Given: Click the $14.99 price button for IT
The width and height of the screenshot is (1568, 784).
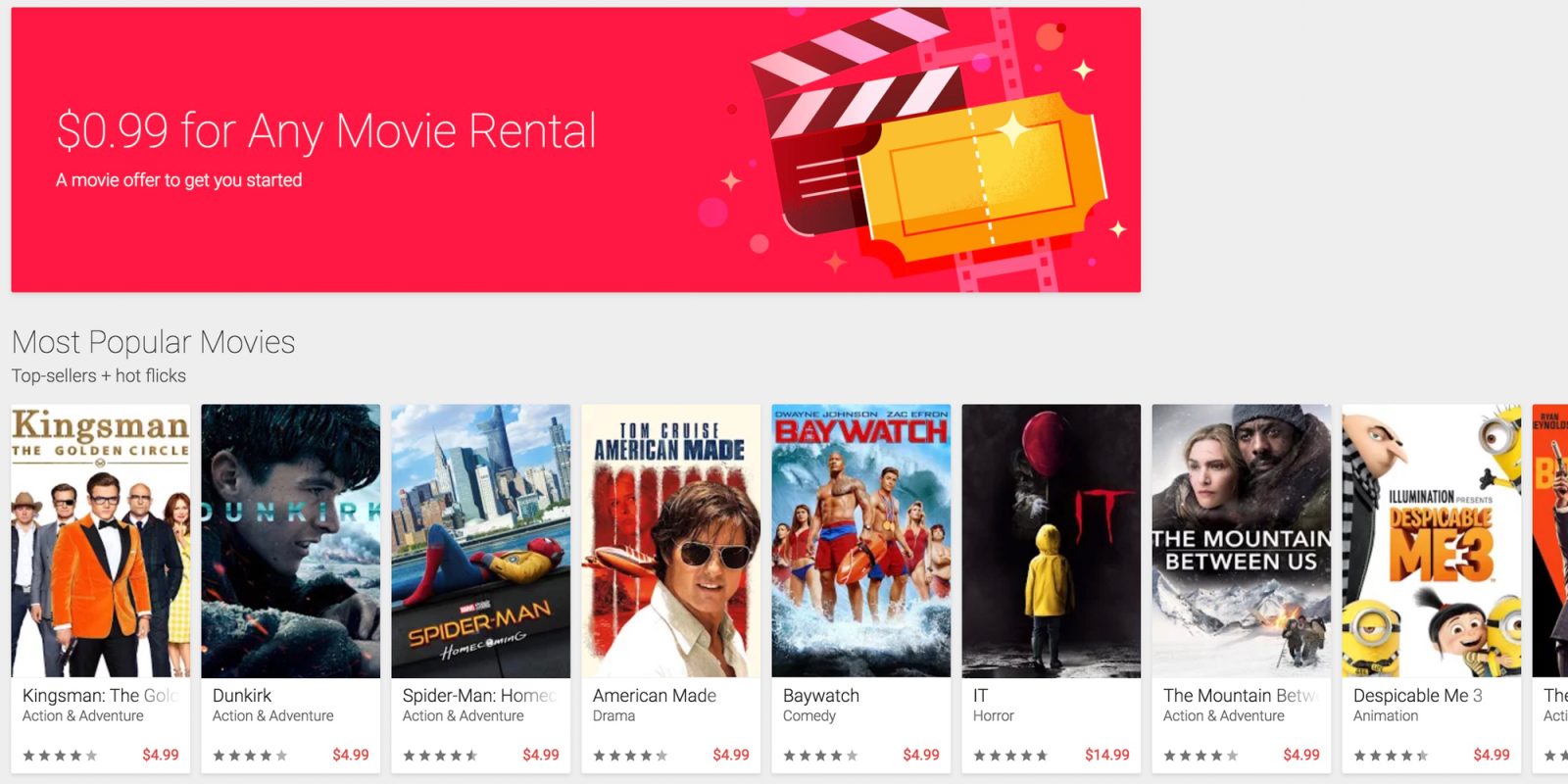Looking at the screenshot, I should click(1107, 755).
